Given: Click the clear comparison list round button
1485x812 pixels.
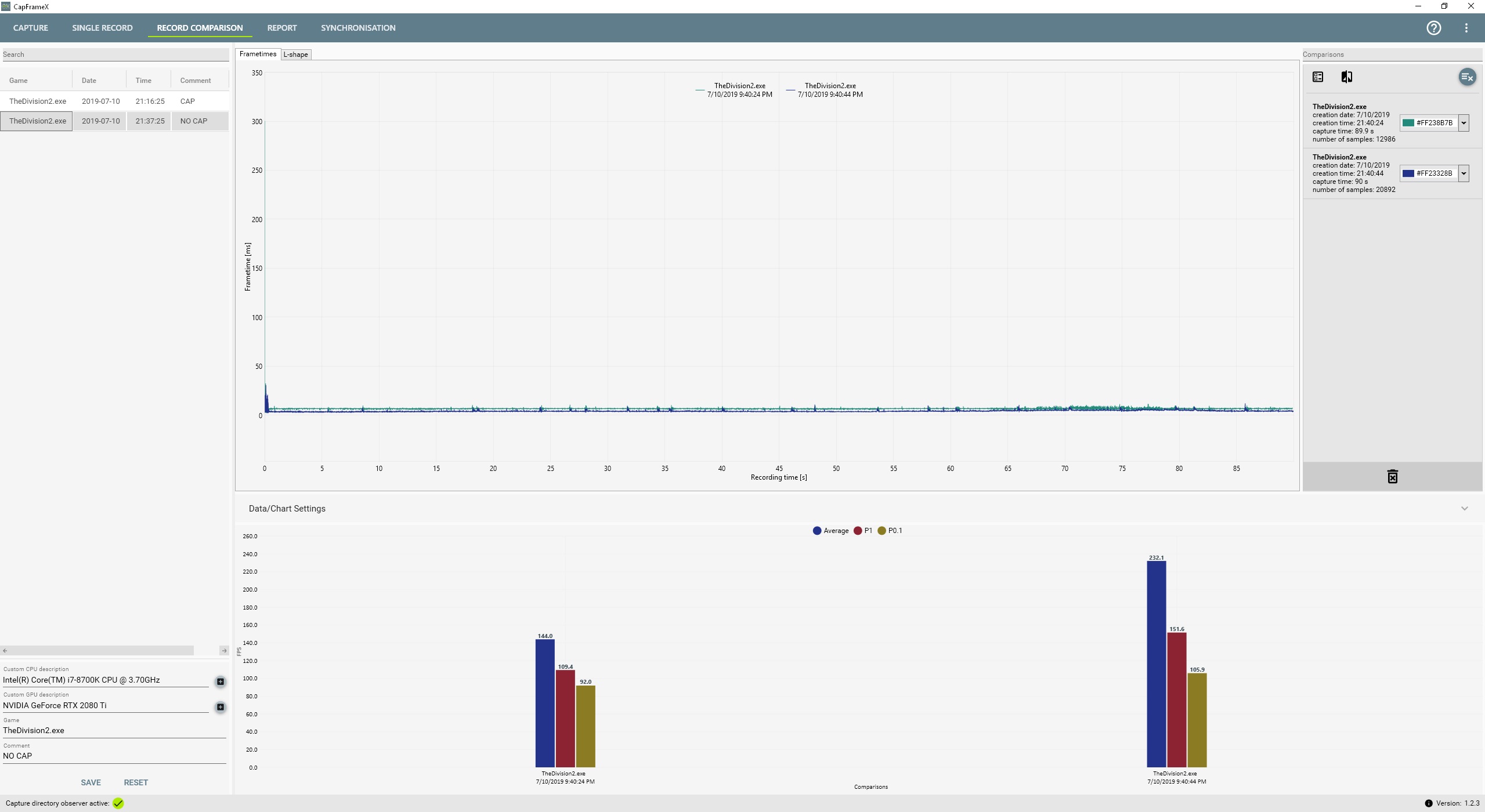Looking at the screenshot, I should click(1467, 77).
